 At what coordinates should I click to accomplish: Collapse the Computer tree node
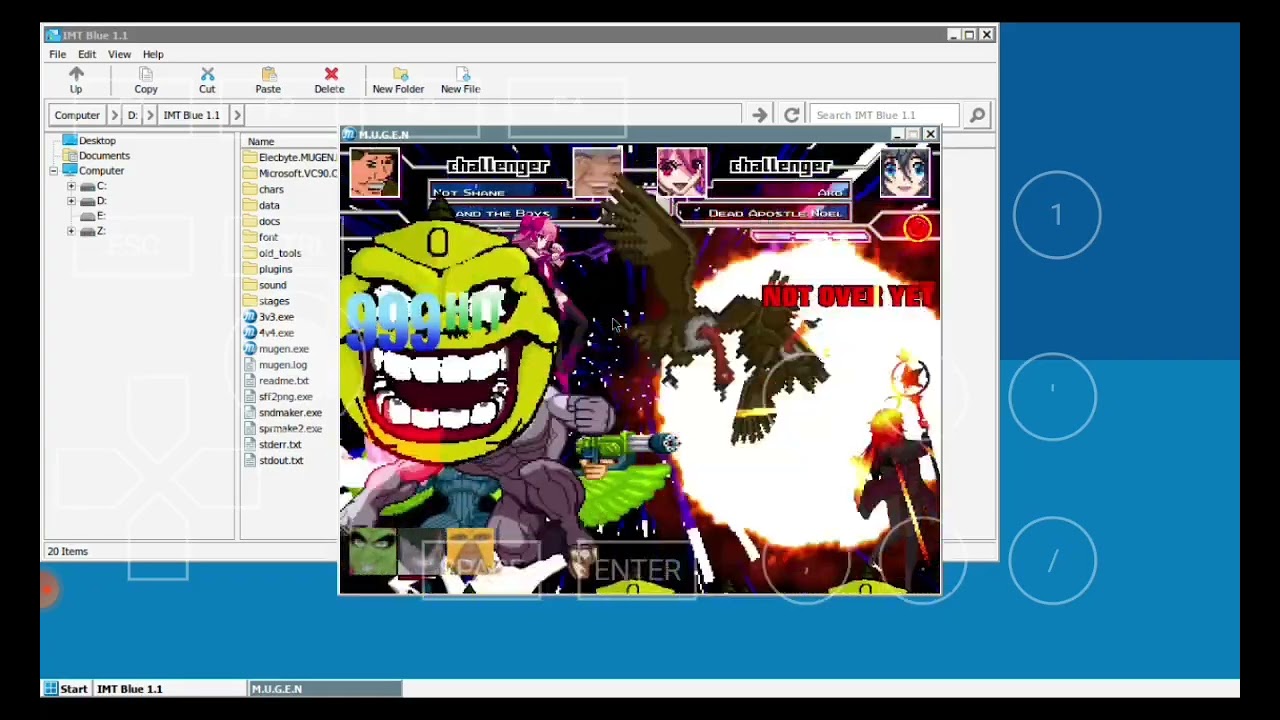pyautogui.click(x=53, y=171)
